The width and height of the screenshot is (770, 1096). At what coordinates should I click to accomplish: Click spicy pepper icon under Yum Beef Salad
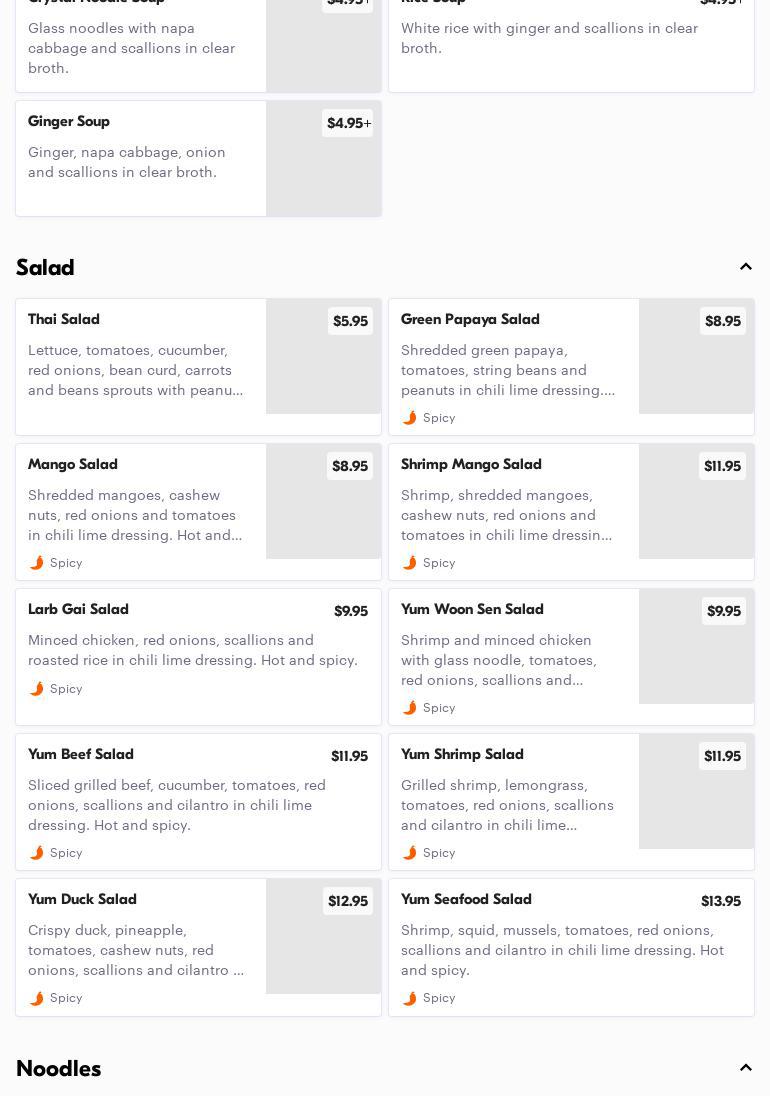click(x=37, y=853)
